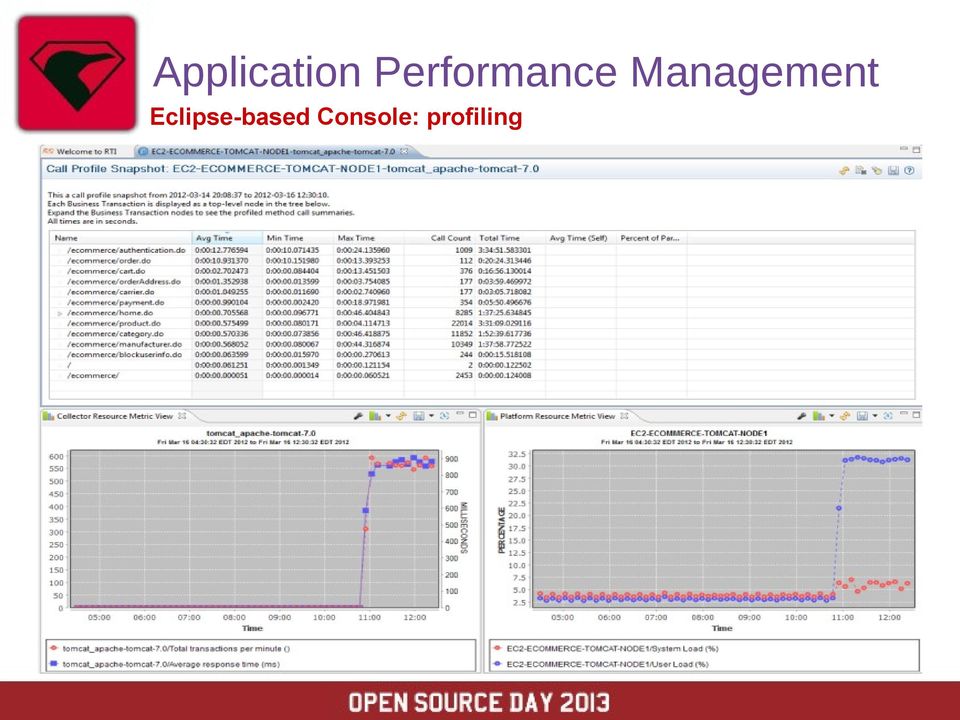Image resolution: width=960 pixels, height=720 pixels.
Task: Select the /ecommerce/authentication.do row
Action: click(482, 250)
